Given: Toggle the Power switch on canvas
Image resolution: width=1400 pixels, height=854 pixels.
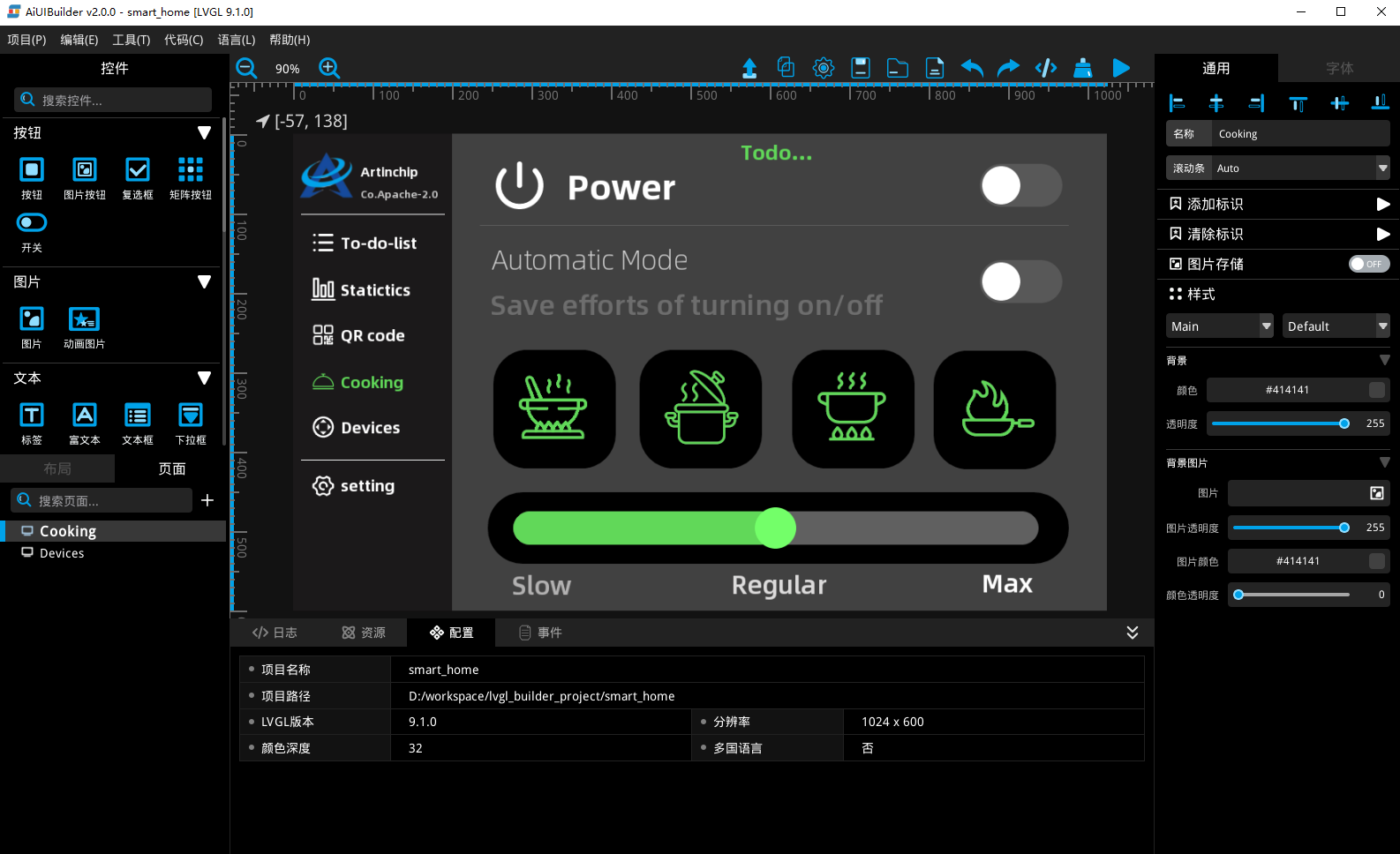Looking at the screenshot, I should pyautogui.click(x=1020, y=186).
